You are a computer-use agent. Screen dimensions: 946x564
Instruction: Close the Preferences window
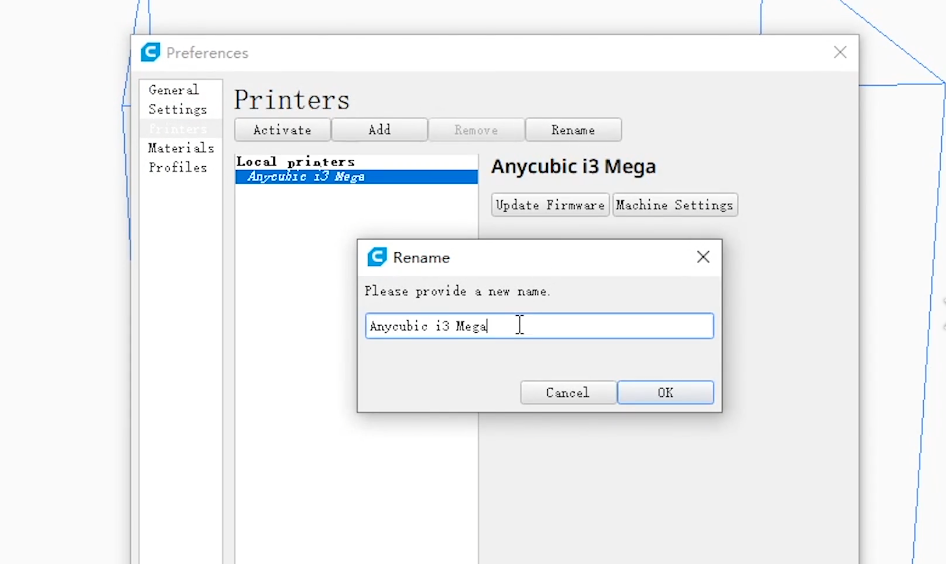(840, 52)
